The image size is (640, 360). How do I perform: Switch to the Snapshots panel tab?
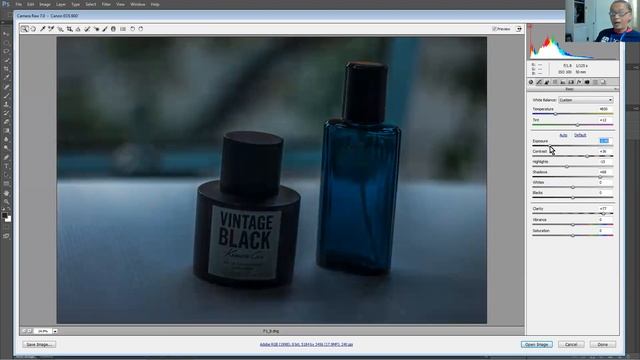pyautogui.click(x=603, y=82)
